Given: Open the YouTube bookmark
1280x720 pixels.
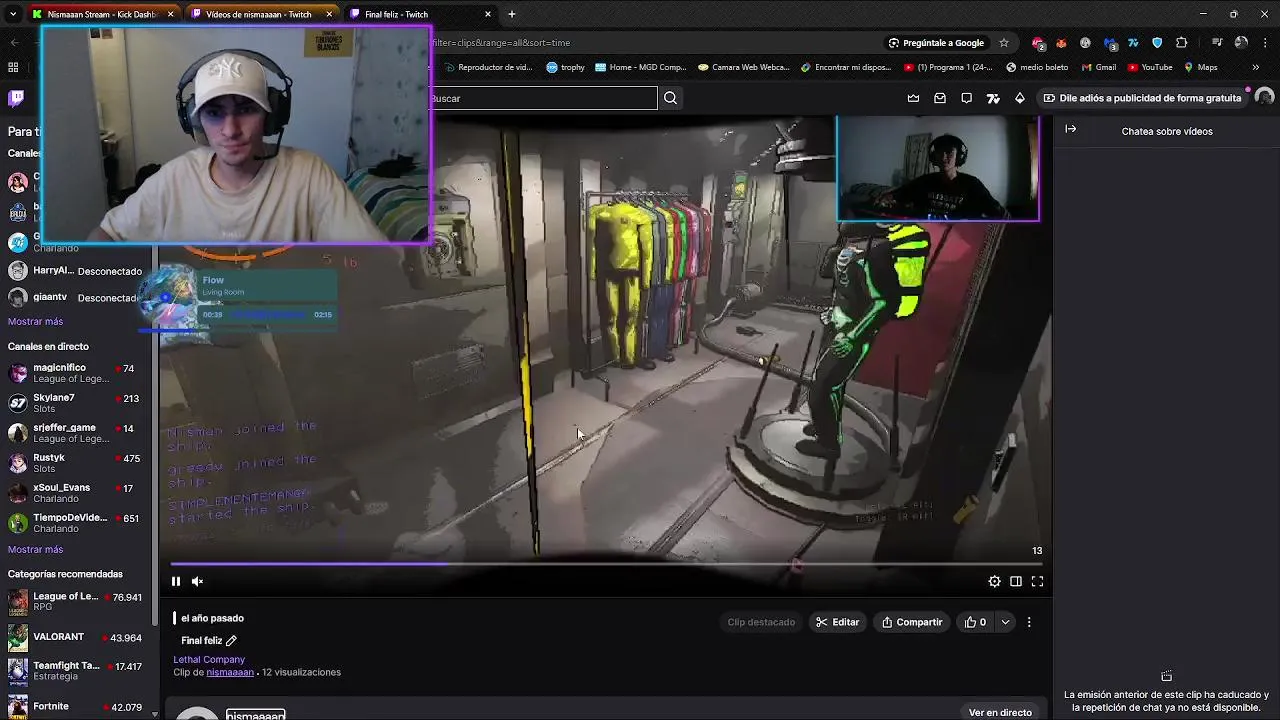Looking at the screenshot, I should 1149,67.
